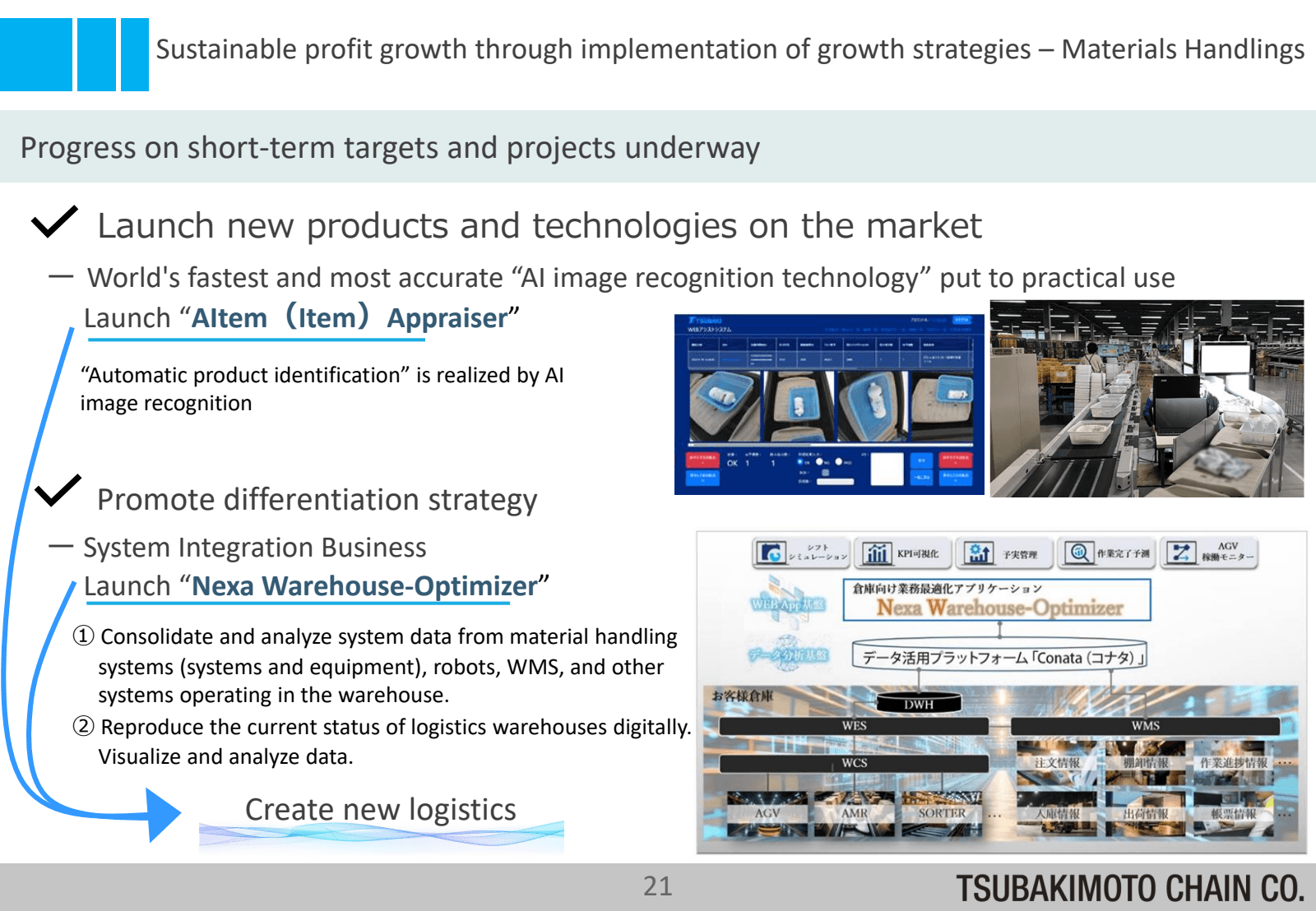Click the WEB App基盤 graphic
The width and height of the screenshot is (1316, 911).
[787, 603]
